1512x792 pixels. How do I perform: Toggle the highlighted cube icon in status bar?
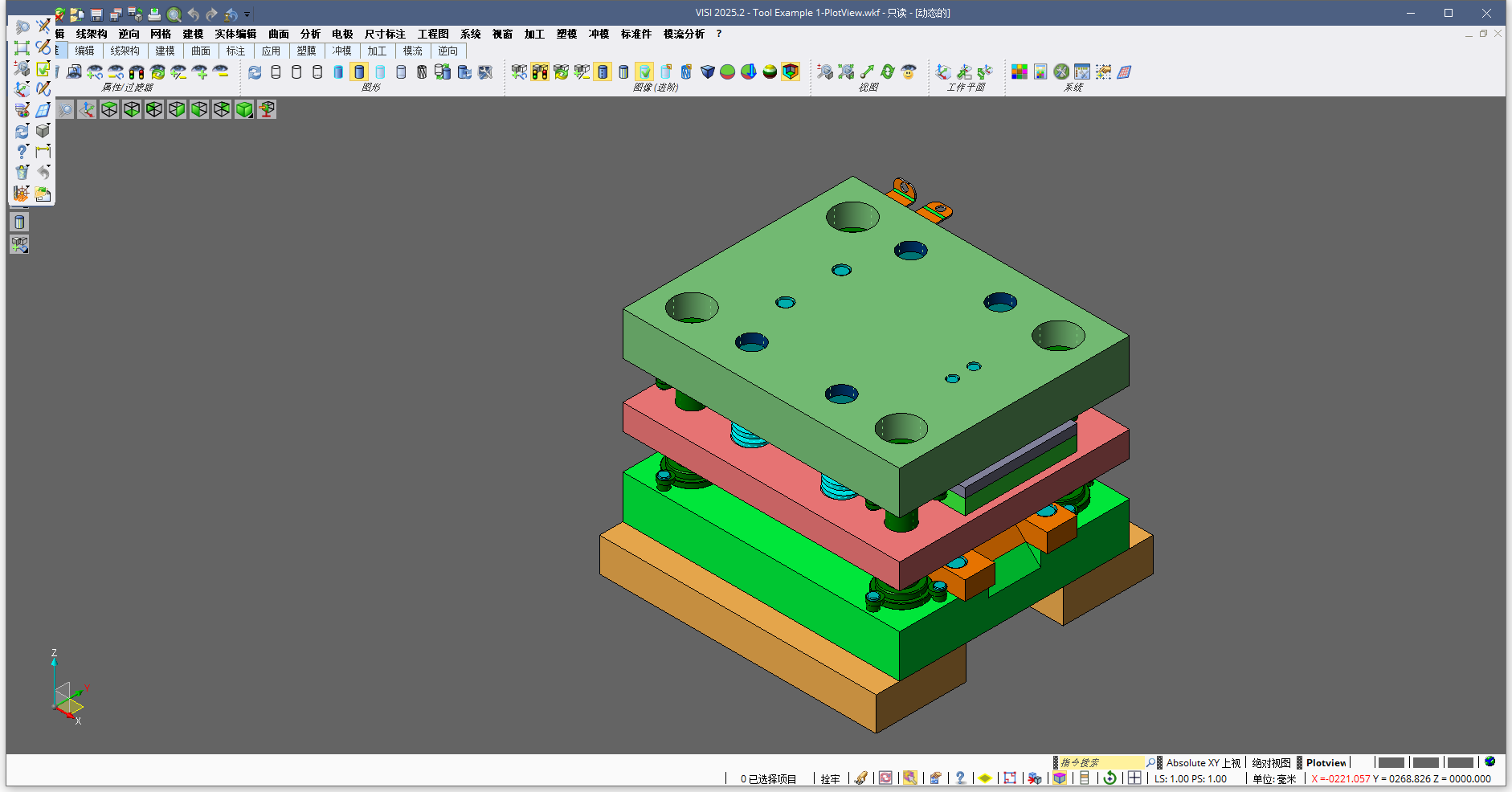[1060, 778]
